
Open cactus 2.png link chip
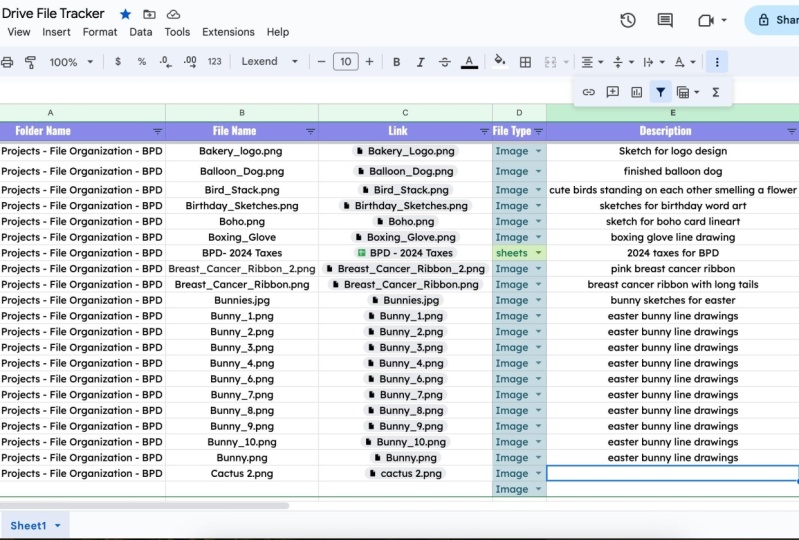[x=405, y=474]
